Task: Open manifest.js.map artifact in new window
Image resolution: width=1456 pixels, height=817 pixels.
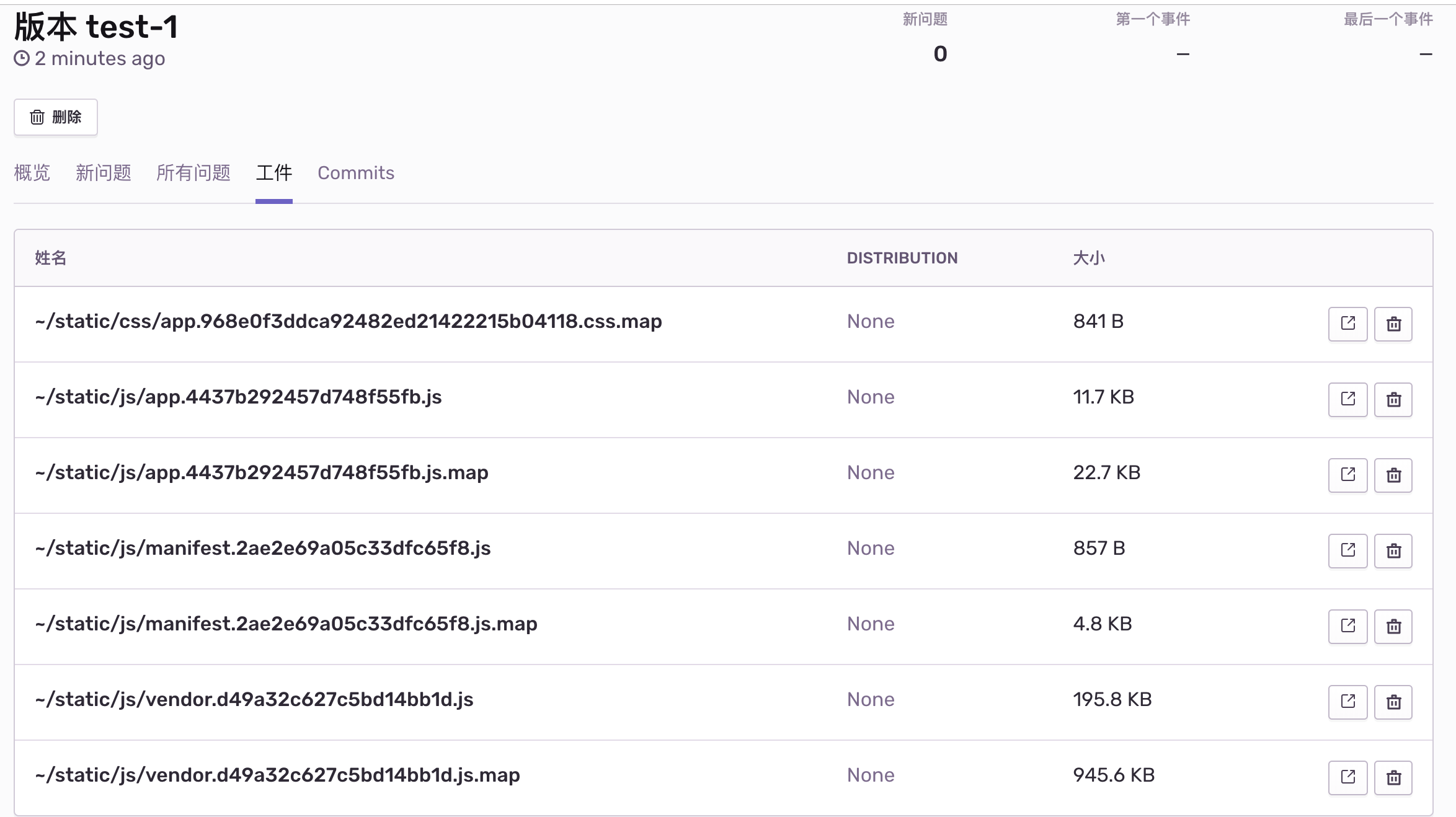Action: (x=1347, y=626)
